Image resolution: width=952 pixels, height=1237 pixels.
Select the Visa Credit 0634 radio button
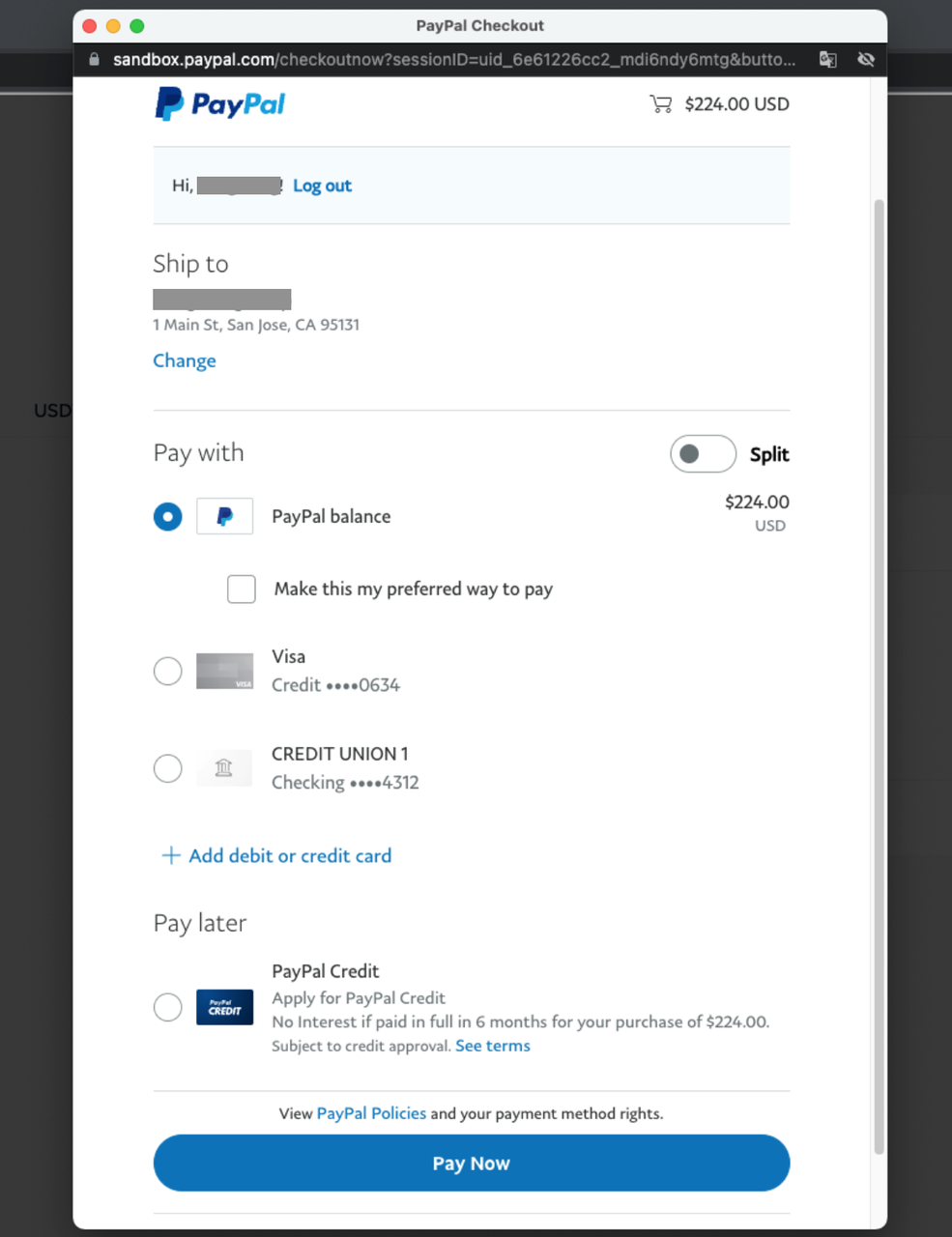pyautogui.click(x=168, y=671)
